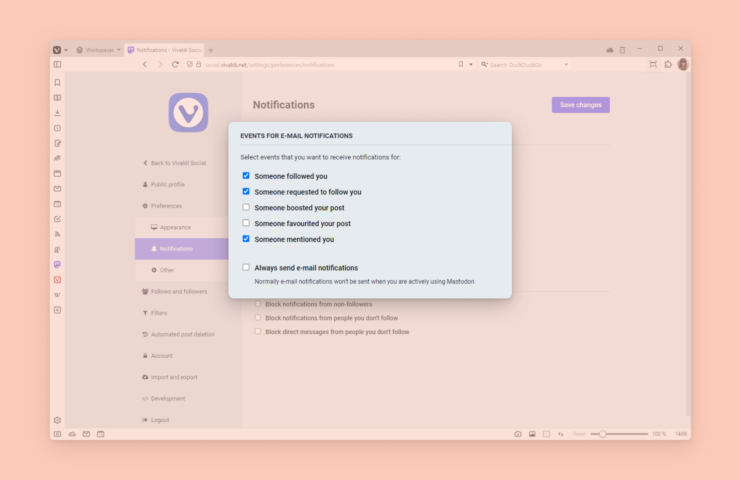Open the History panel
This screenshot has height=480, width=740.
57,128
